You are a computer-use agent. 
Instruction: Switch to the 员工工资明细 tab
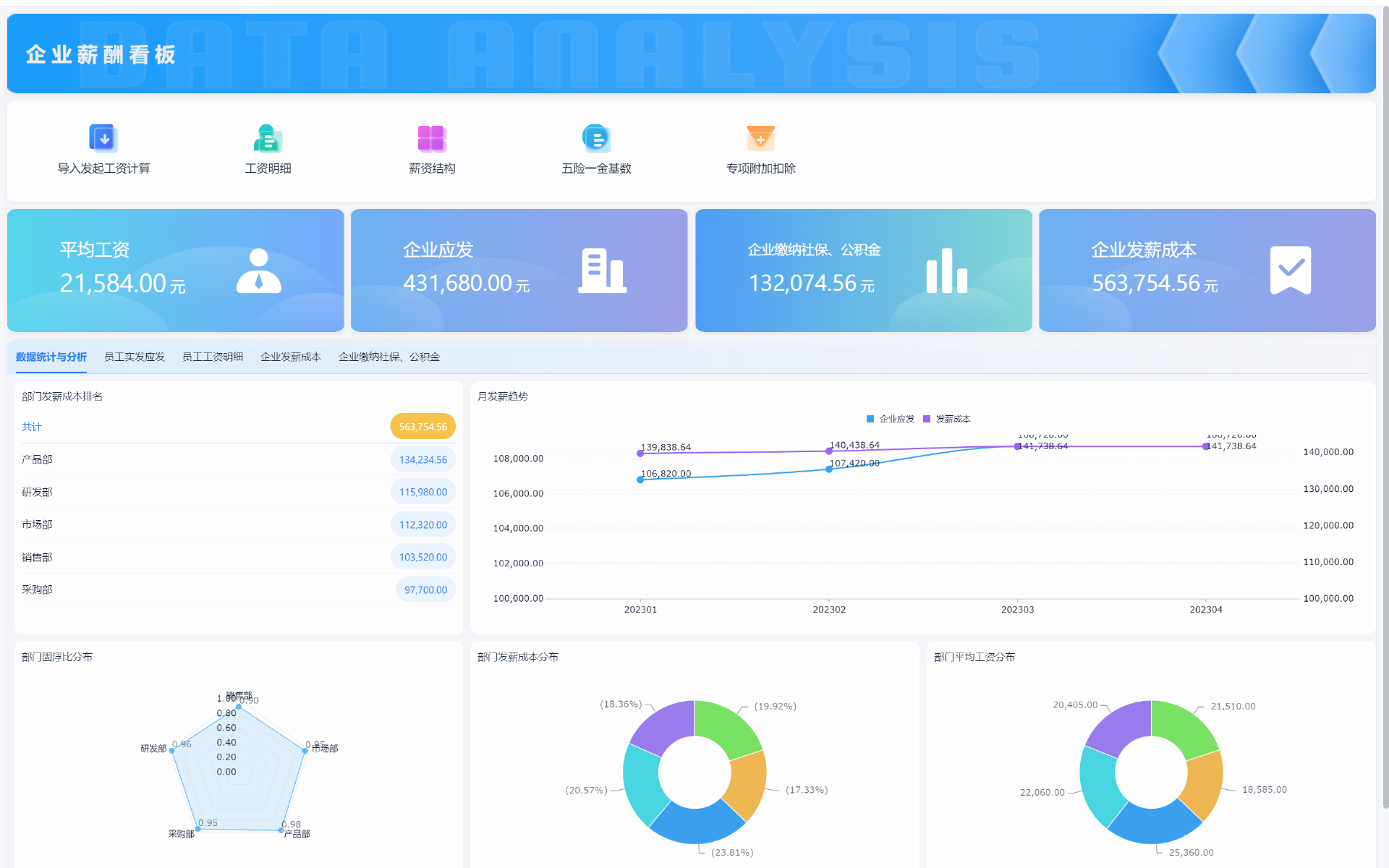pos(213,357)
